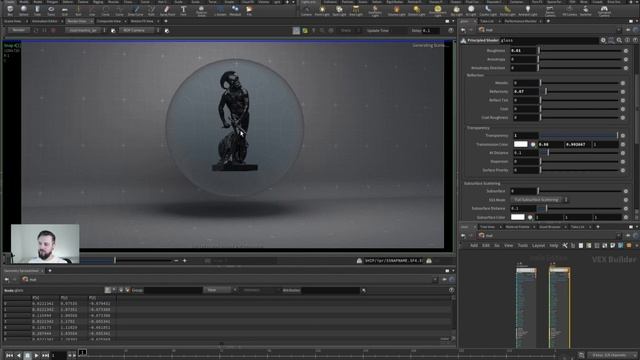Select the Draw Curve shelf tool

(136, 10)
